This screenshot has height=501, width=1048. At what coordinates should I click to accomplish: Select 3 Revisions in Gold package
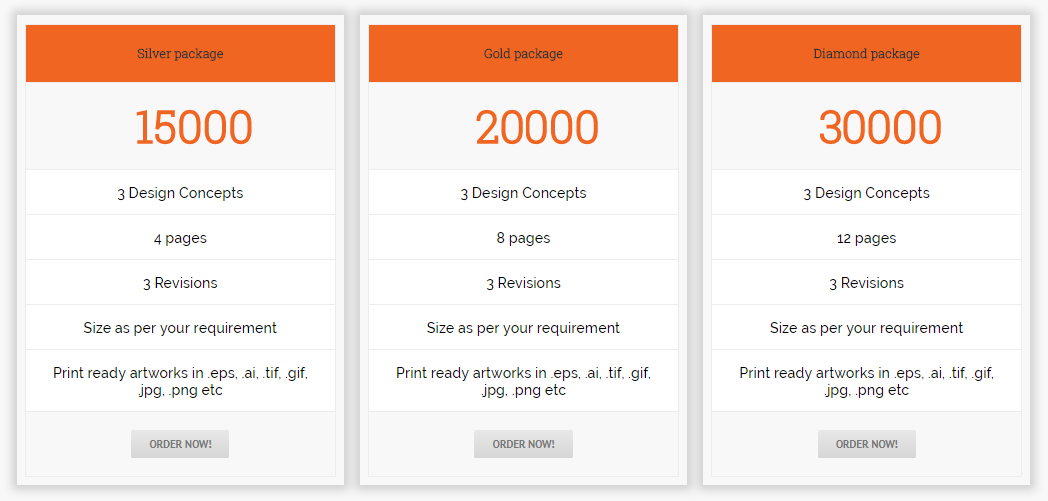523,283
